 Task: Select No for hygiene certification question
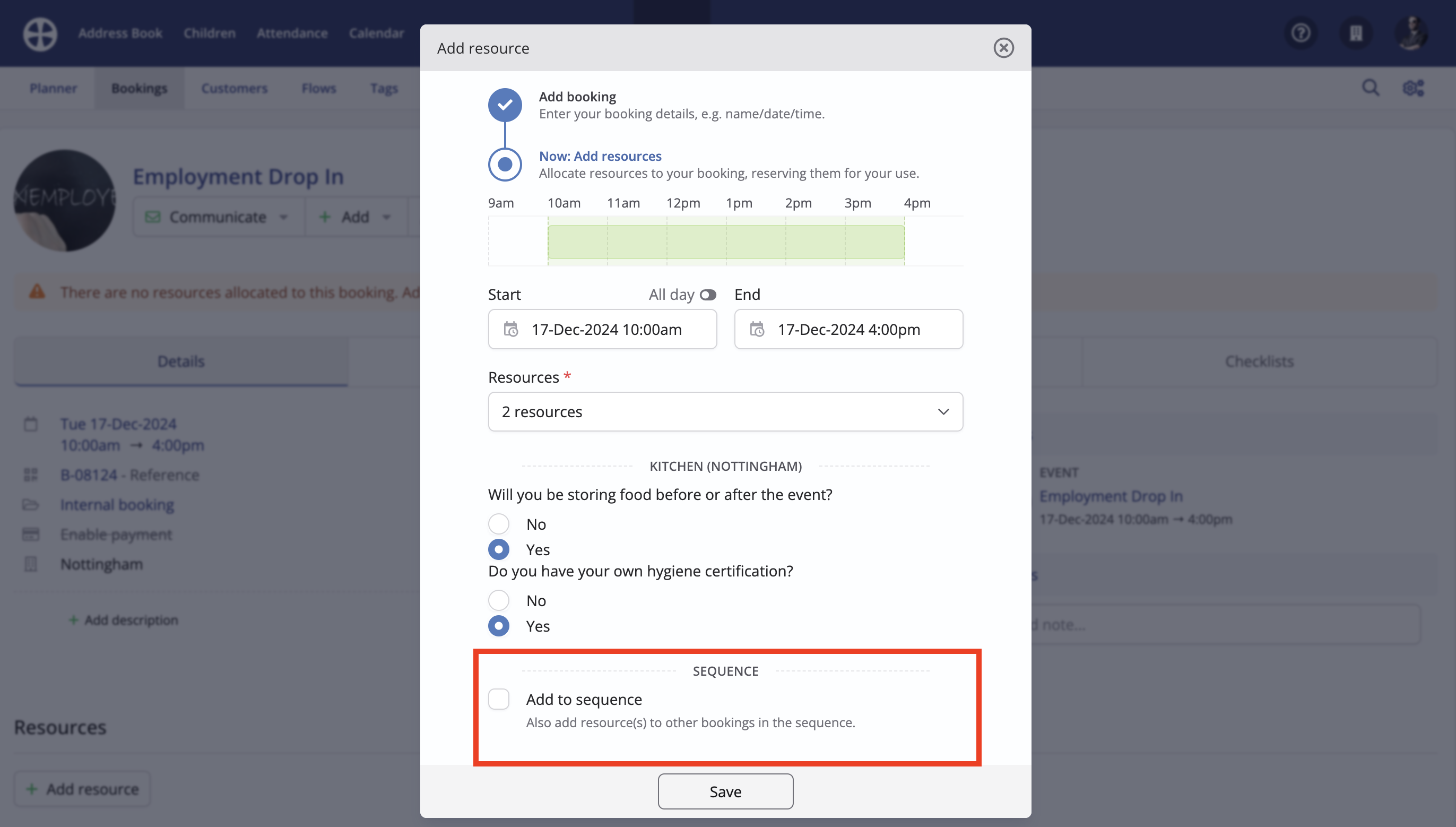pos(498,600)
